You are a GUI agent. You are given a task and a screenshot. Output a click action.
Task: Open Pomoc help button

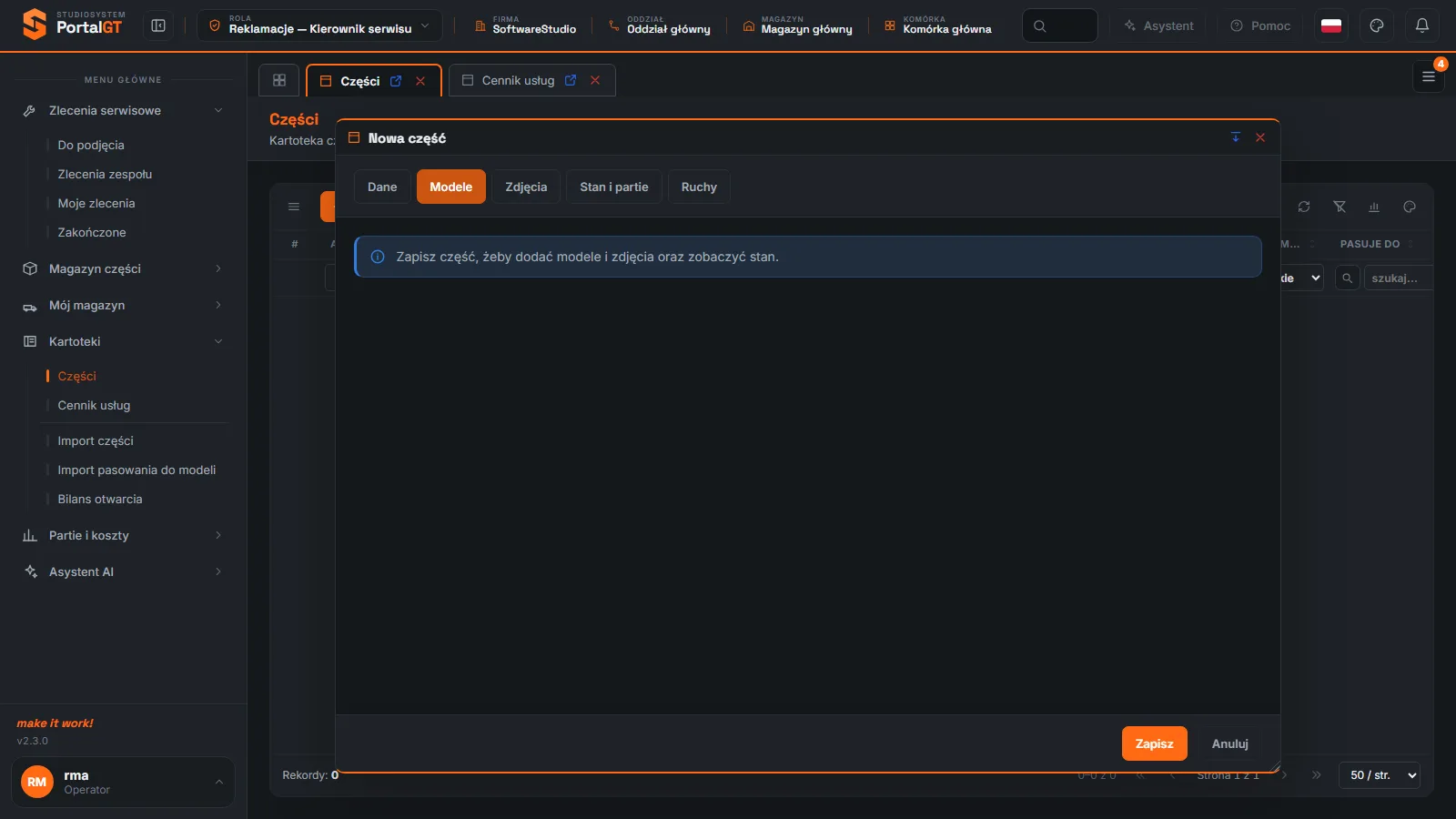point(1260,25)
